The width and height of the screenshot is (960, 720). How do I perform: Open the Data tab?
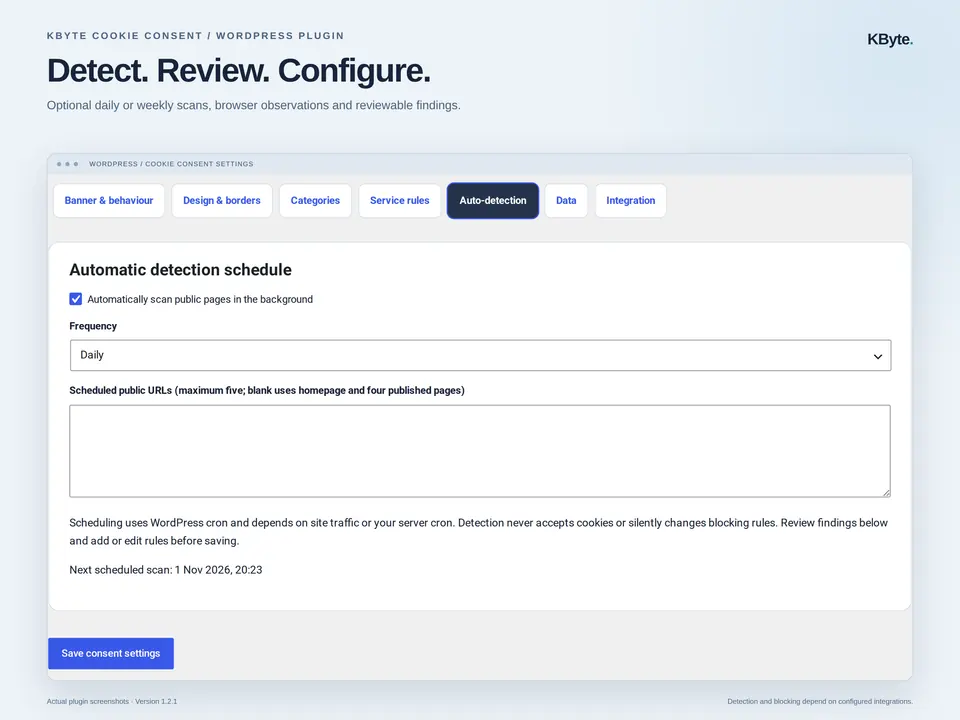(566, 201)
